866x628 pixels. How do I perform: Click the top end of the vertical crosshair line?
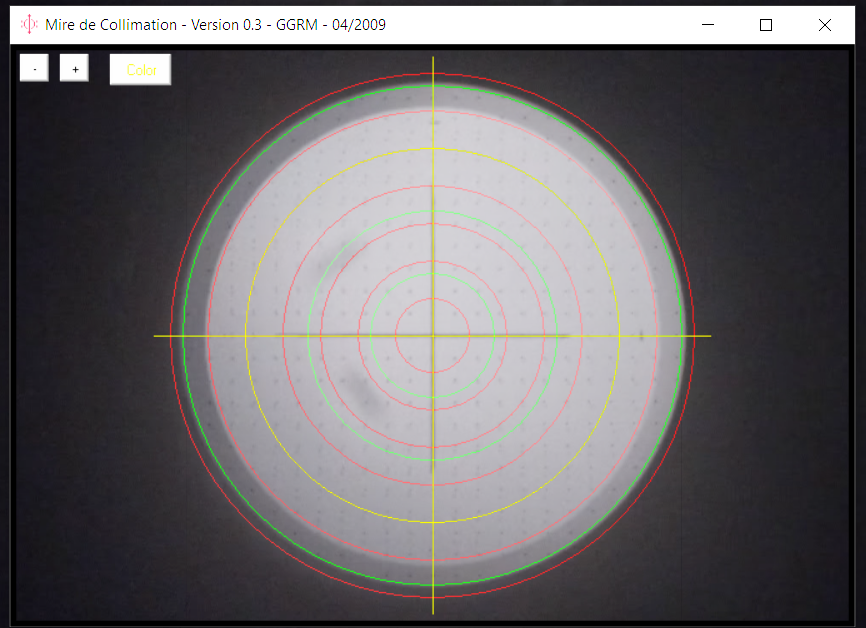[x=433, y=59]
